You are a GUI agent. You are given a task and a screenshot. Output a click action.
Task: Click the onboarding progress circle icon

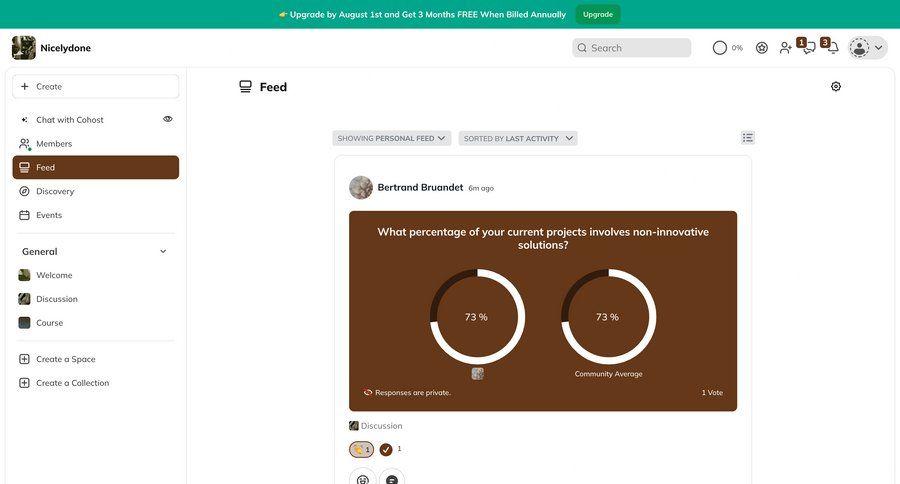click(720, 48)
